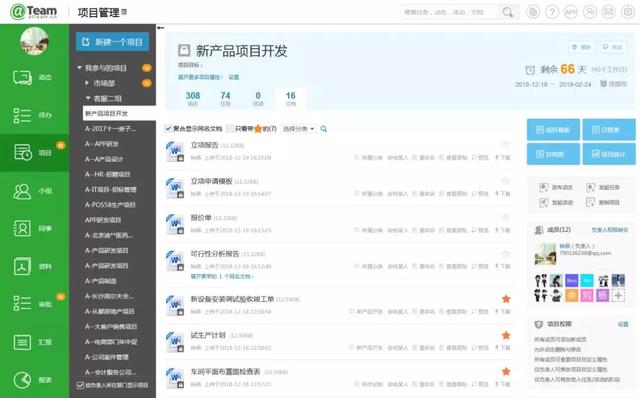Image resolution: width=640 pixels, height=398 pixels.
Task: Add a member with the plus tile
Action: (x=618, y=295)
